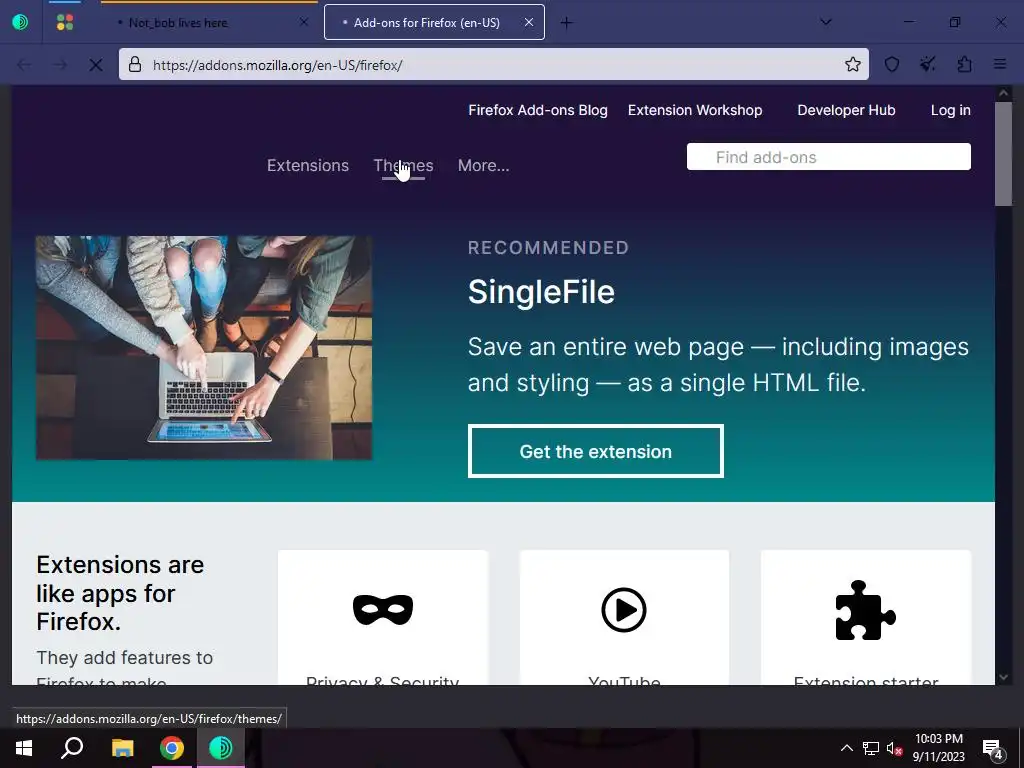1024x768 pixels.
Task: Click the laptop photo for SingleFile
Action: coord(204,348)
